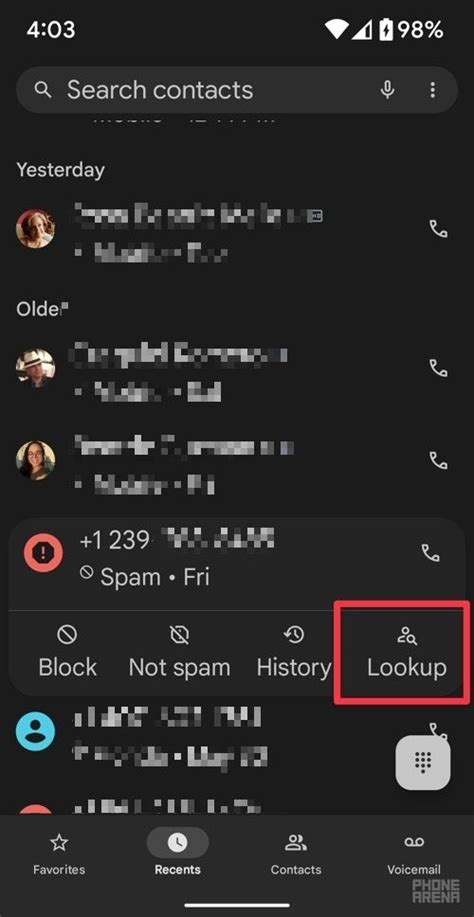Tap the voice search microphone icon
This screenshot has height=917, width=474.
[387, 89]
